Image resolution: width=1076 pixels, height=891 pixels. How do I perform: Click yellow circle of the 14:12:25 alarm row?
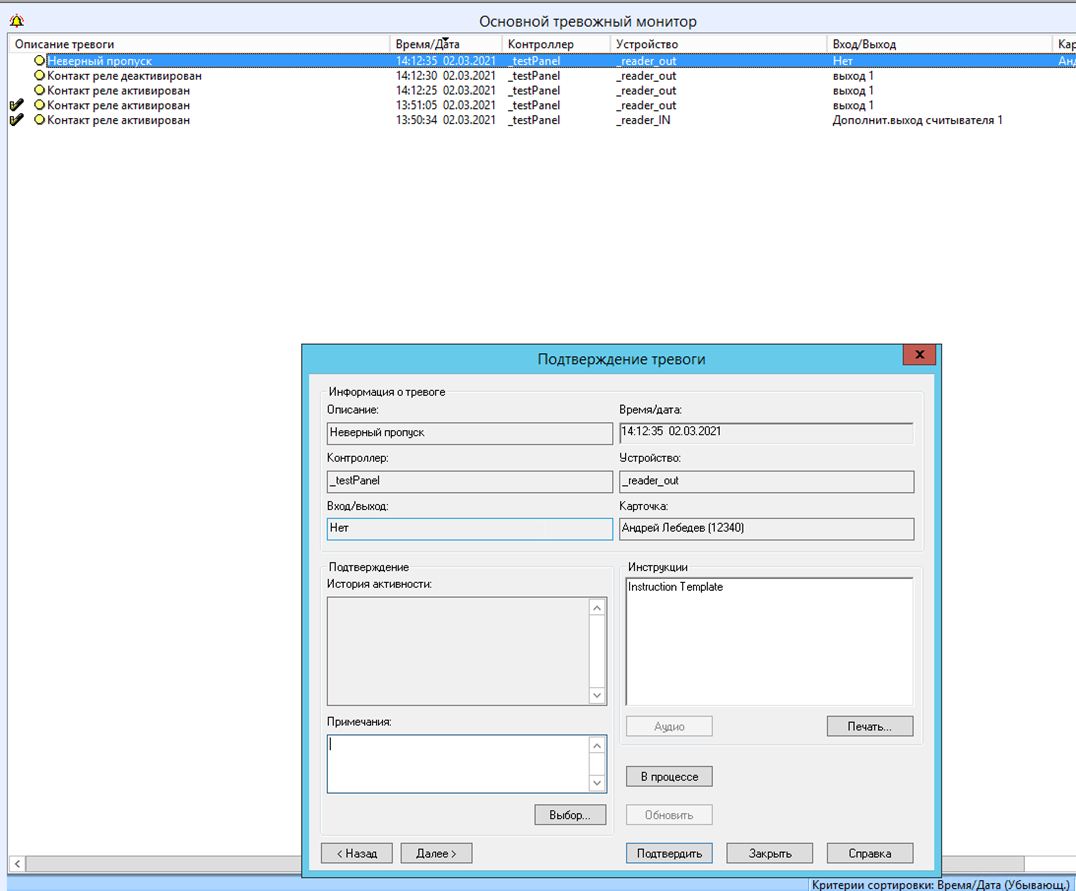click(40, 91)
